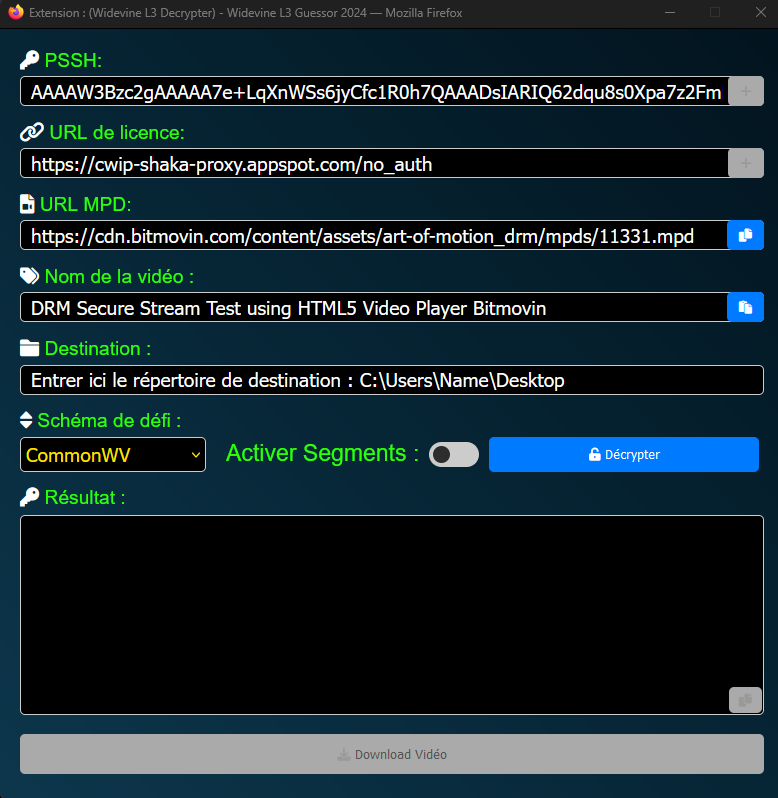Image resolution: width=778 pixels, height=798 pixels.
Task: Minimize the Firefox extension window
Action: pyautogui.click(x=670, y=12)
